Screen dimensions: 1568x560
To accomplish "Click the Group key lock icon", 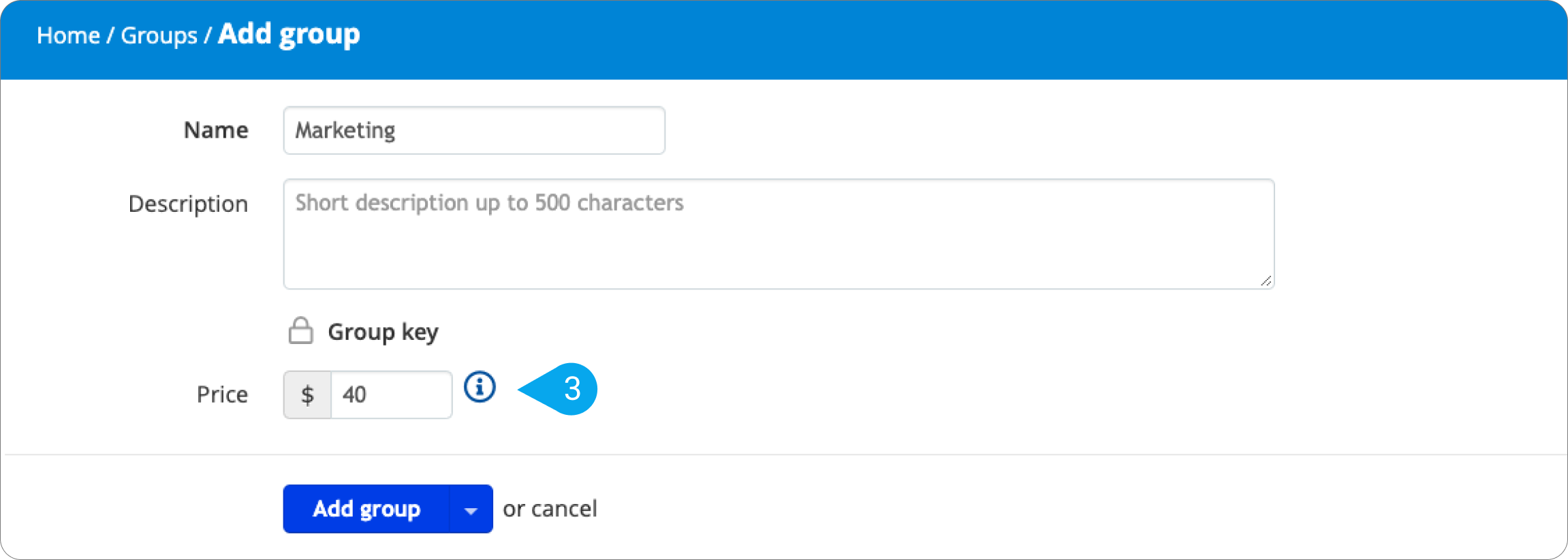I will pyautogui.click(x=300, y=330).
